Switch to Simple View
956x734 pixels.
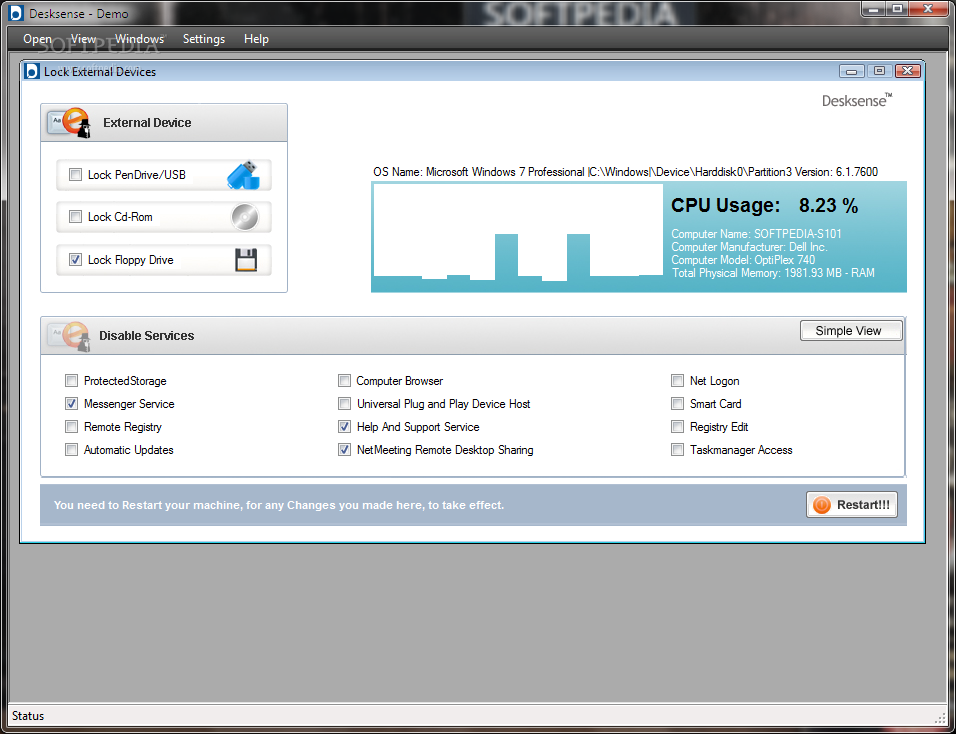[851, 330]
